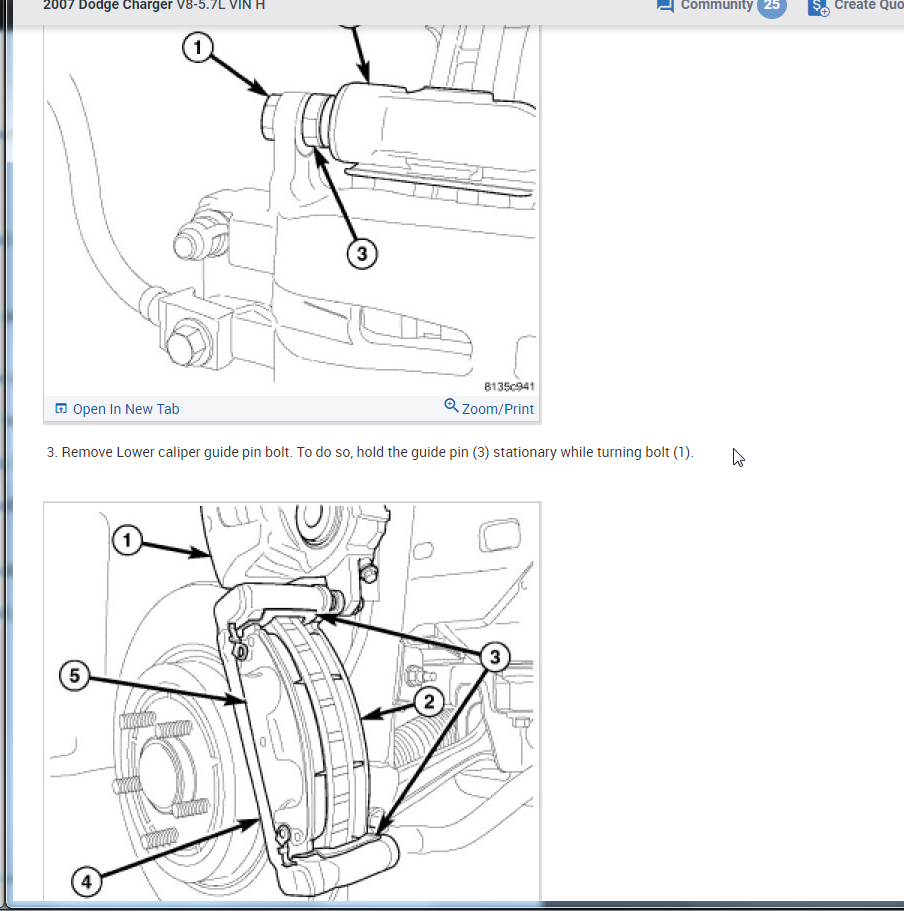904x911 pixels.
Task: Click the Create Quote dollar icon
Action: 819,7
